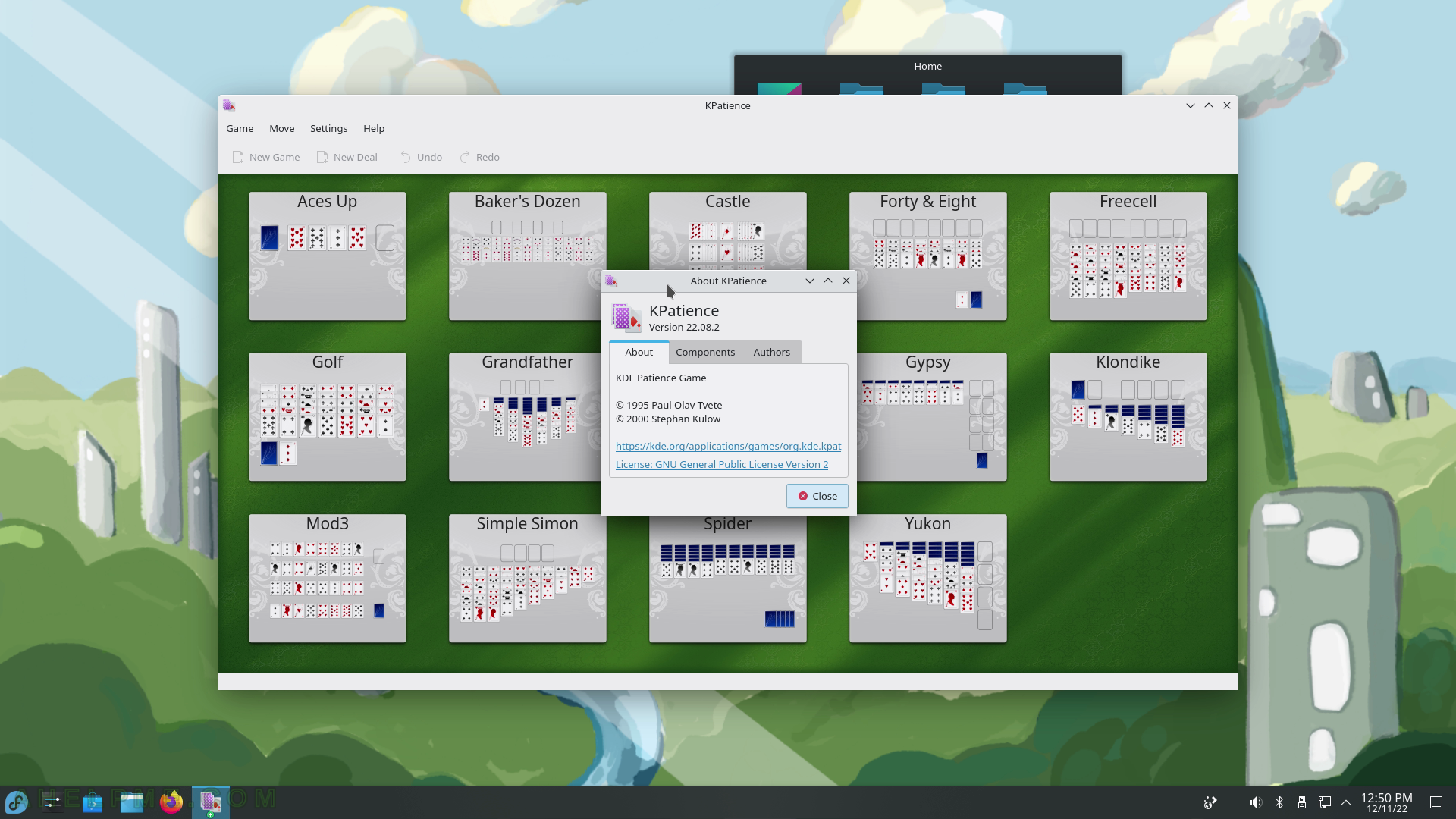Launch Firefox from the taskbar

(171, 802)
